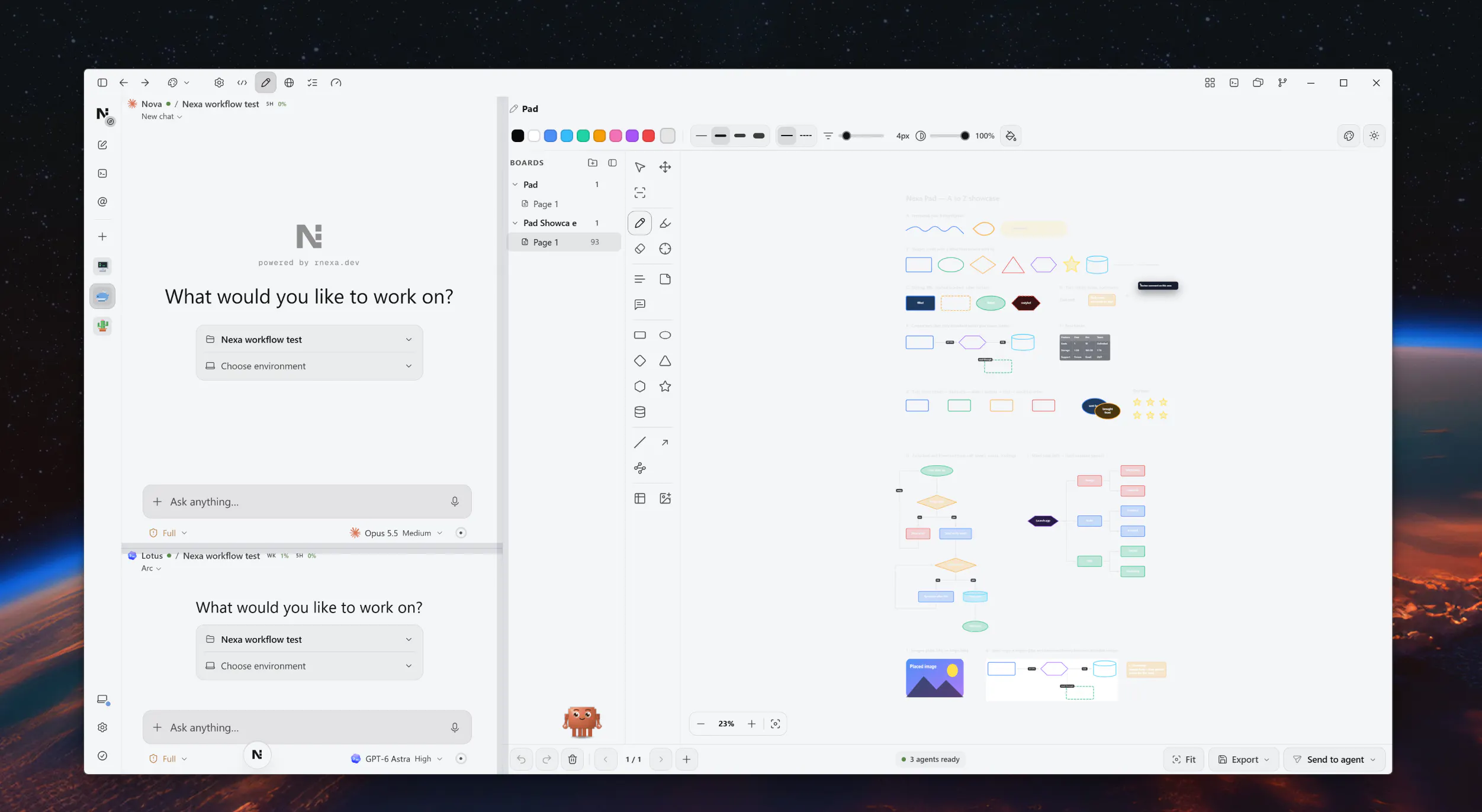This screenshot has height=812, width=1482.
Task: Click the insert image tool
Action: 665,498
